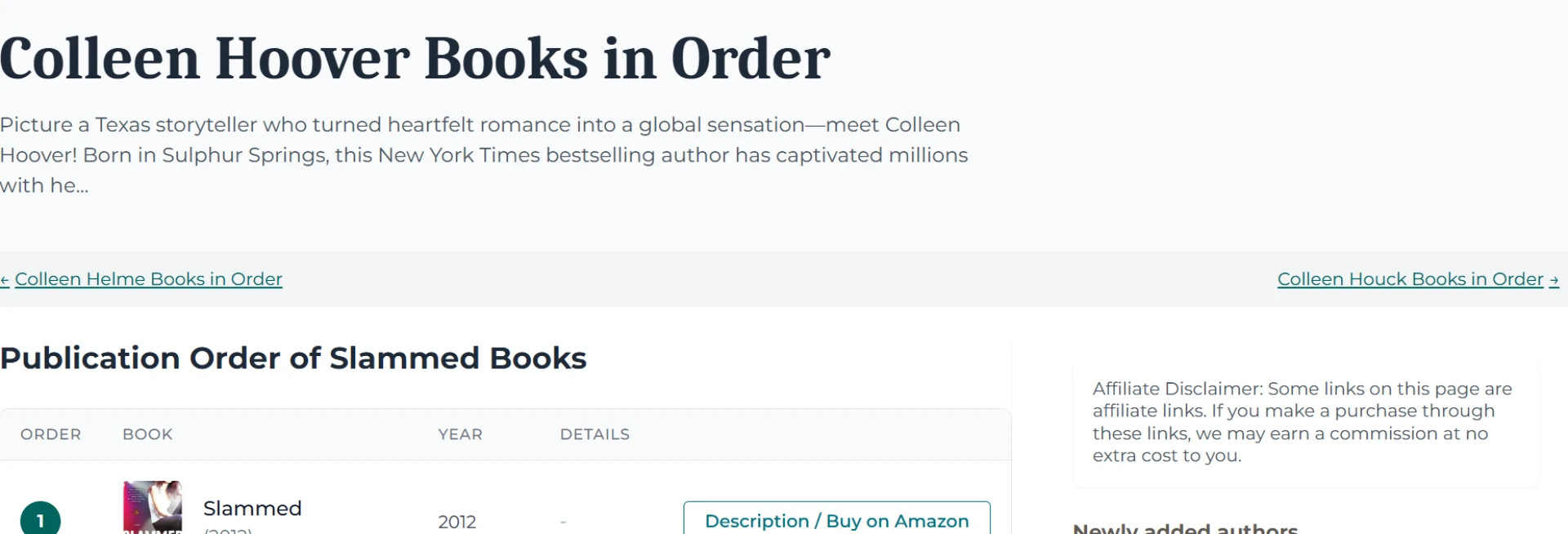Click the Affiliate Disclaimer notice text
This screenshot has width=1568, height=534.
tap(1303, 422)
